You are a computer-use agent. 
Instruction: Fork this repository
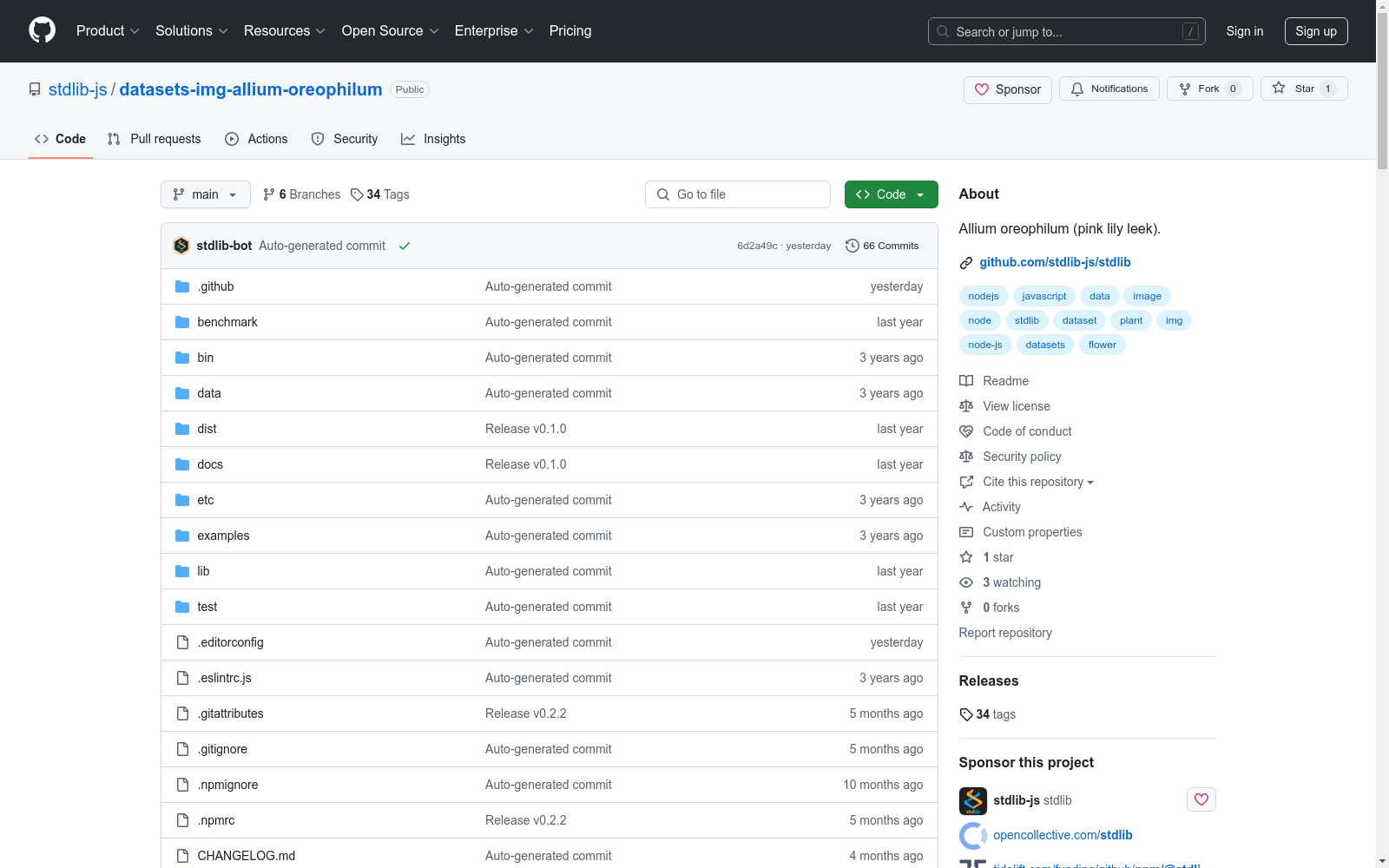pos(1210,89)
